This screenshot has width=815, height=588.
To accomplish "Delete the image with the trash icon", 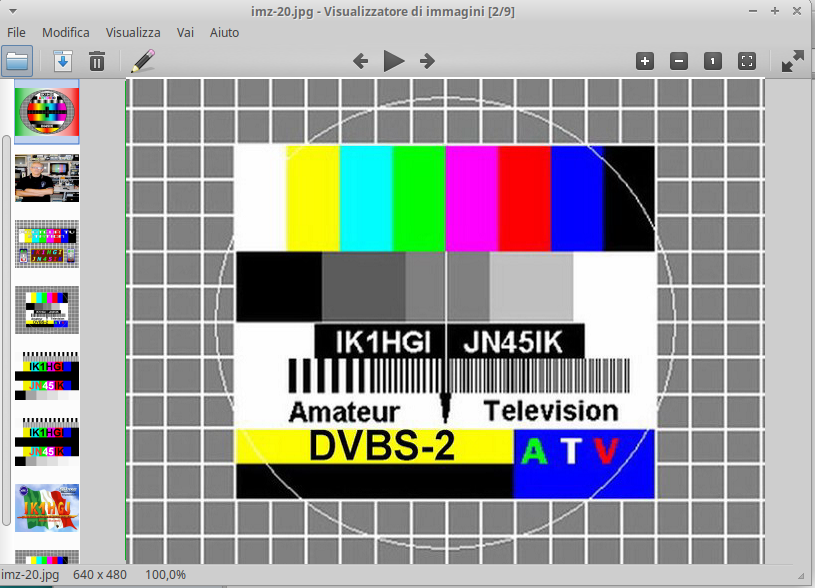I will pos(97,61).
